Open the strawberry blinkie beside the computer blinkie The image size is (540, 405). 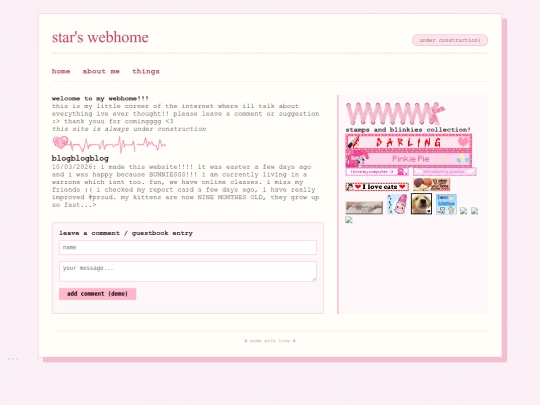[x=445, y=172]
